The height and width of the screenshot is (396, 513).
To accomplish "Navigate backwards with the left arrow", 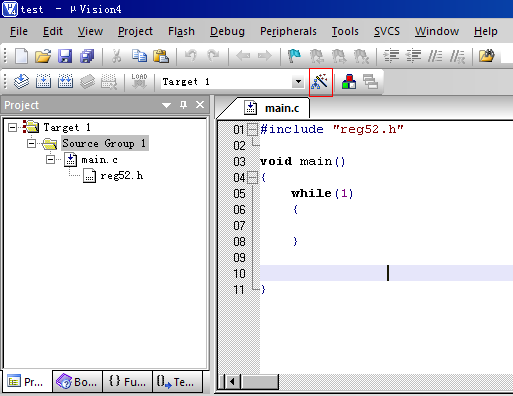I will tap(243, 56).
